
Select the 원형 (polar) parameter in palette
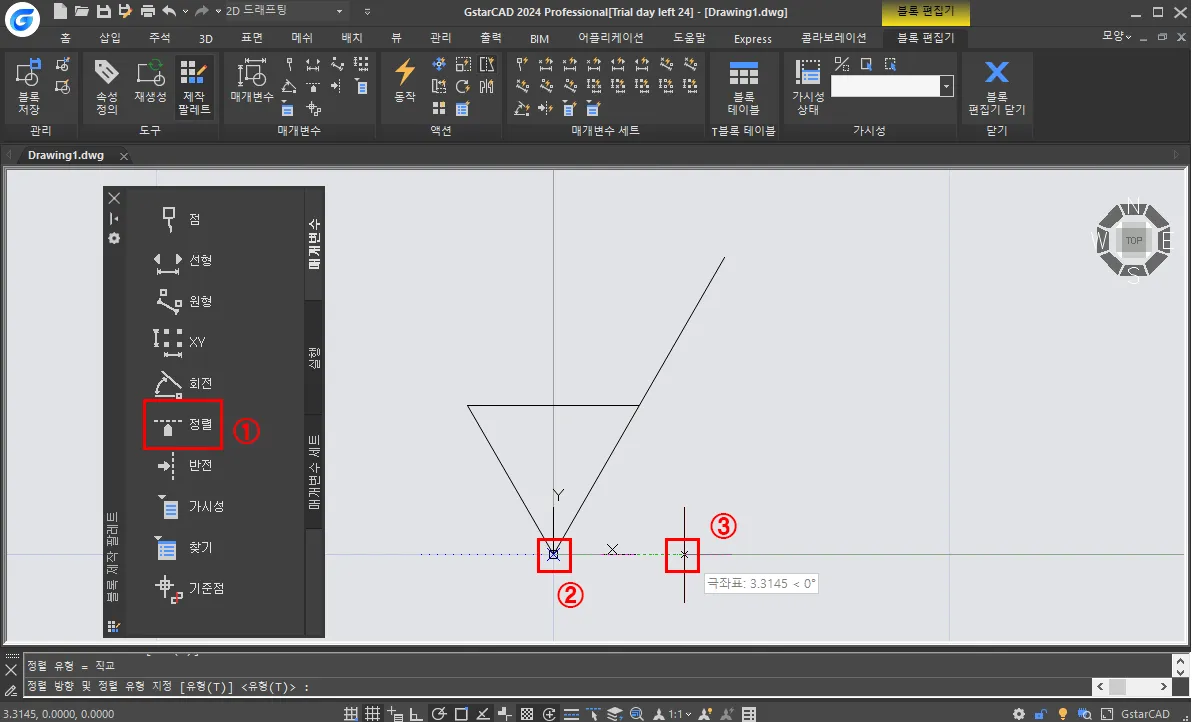(x=182, y=301)
